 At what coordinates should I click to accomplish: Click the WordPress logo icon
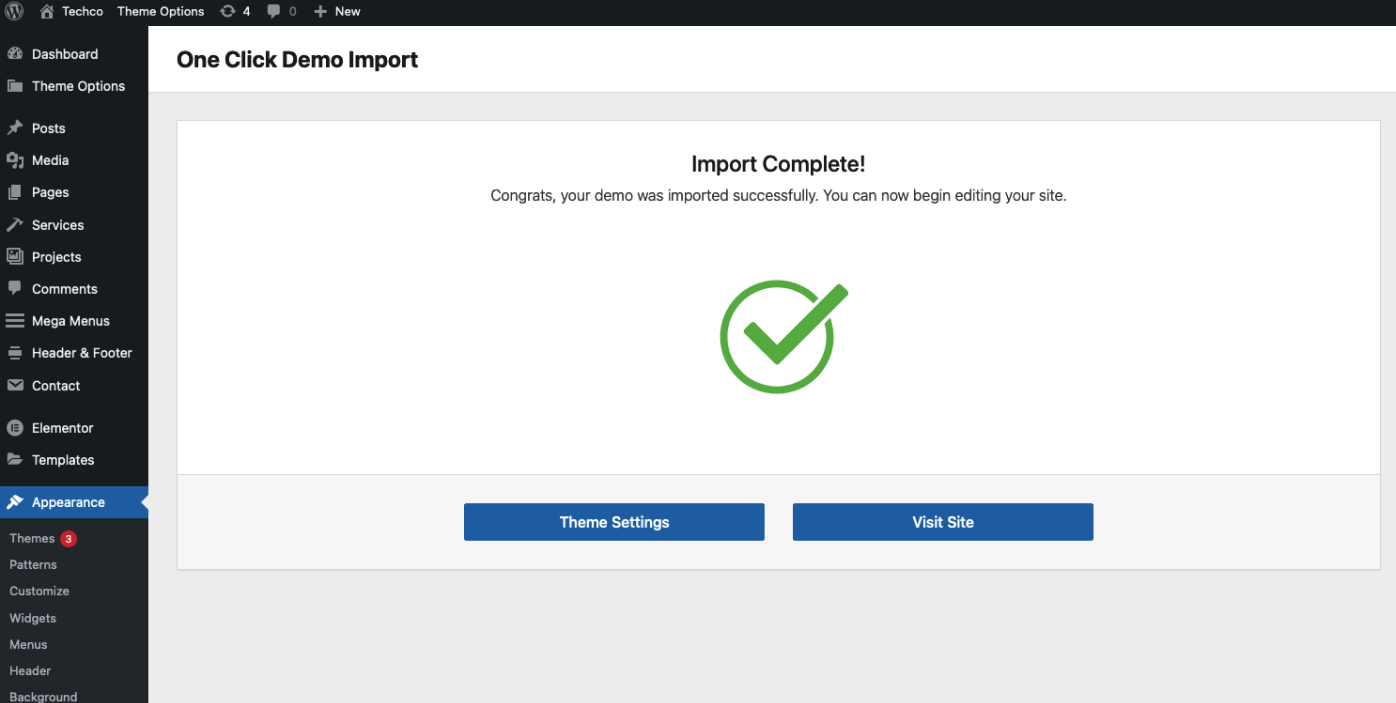coord(14,12)
